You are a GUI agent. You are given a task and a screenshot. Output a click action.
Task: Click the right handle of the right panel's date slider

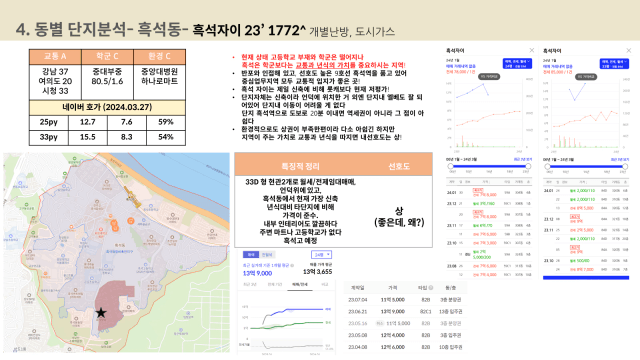coord(625,166)
